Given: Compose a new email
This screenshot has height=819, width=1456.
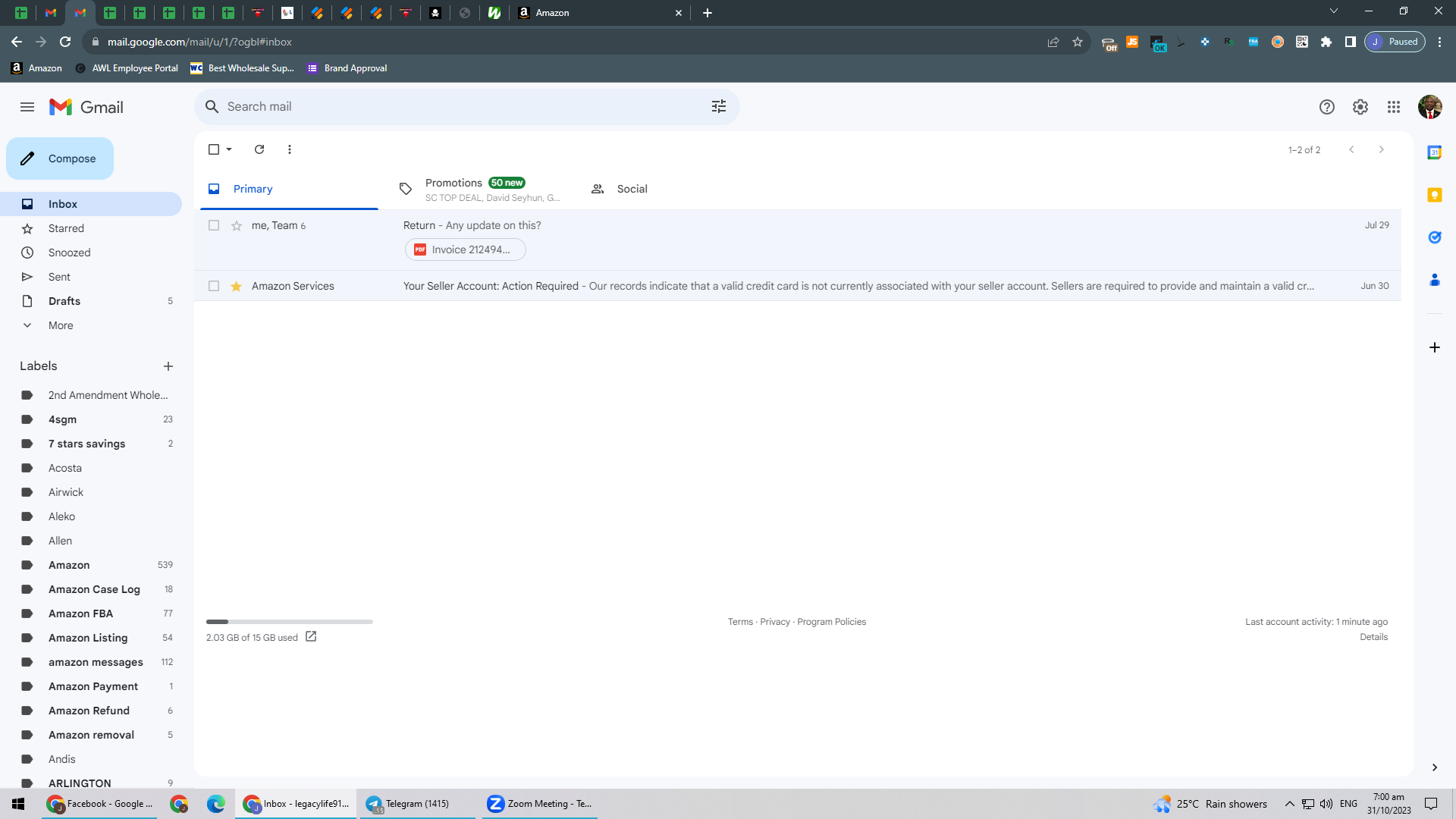Looking at the screenshot, I should (x=60, y=158).
